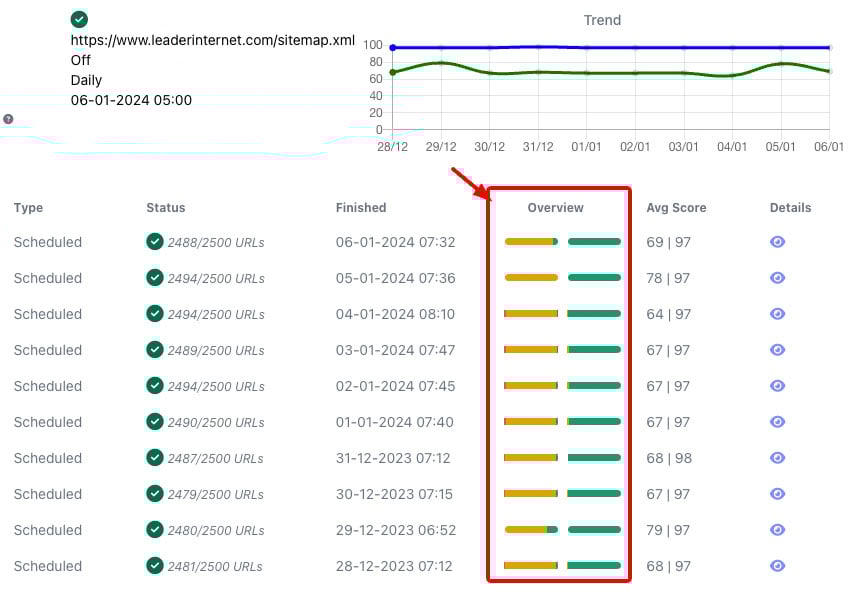This screenshot has height=598, width=848.
Task: Click average score 69 | 97
Action: (x=668, y=242)
